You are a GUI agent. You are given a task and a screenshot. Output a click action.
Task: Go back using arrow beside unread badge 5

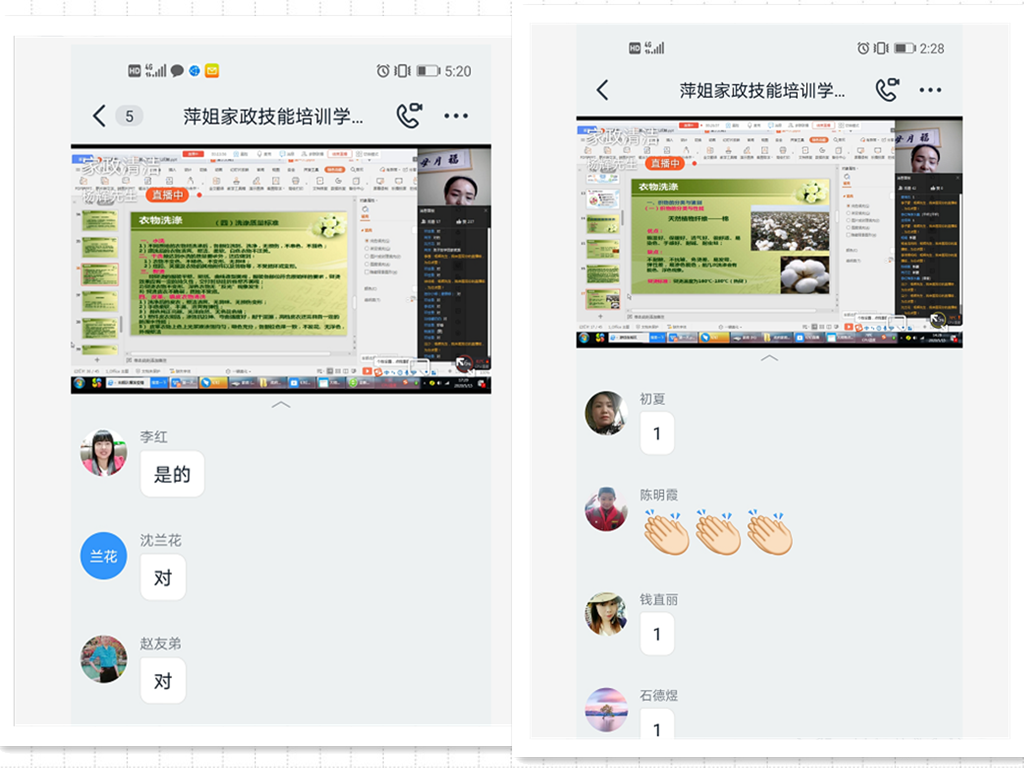(98, 116)
